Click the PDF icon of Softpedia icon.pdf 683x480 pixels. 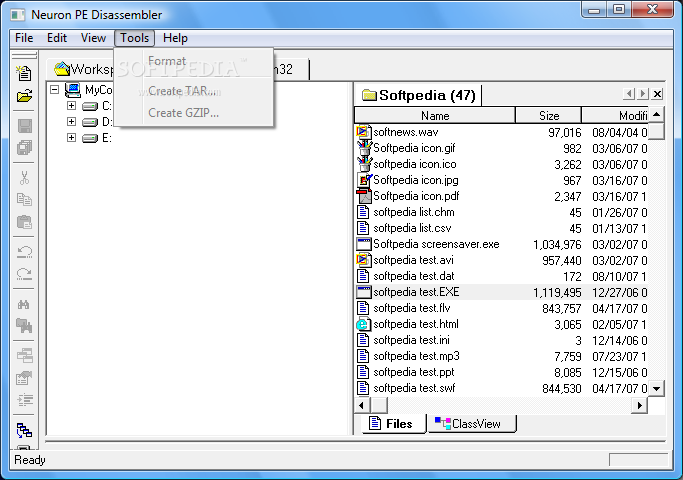[x=364, y=196]
